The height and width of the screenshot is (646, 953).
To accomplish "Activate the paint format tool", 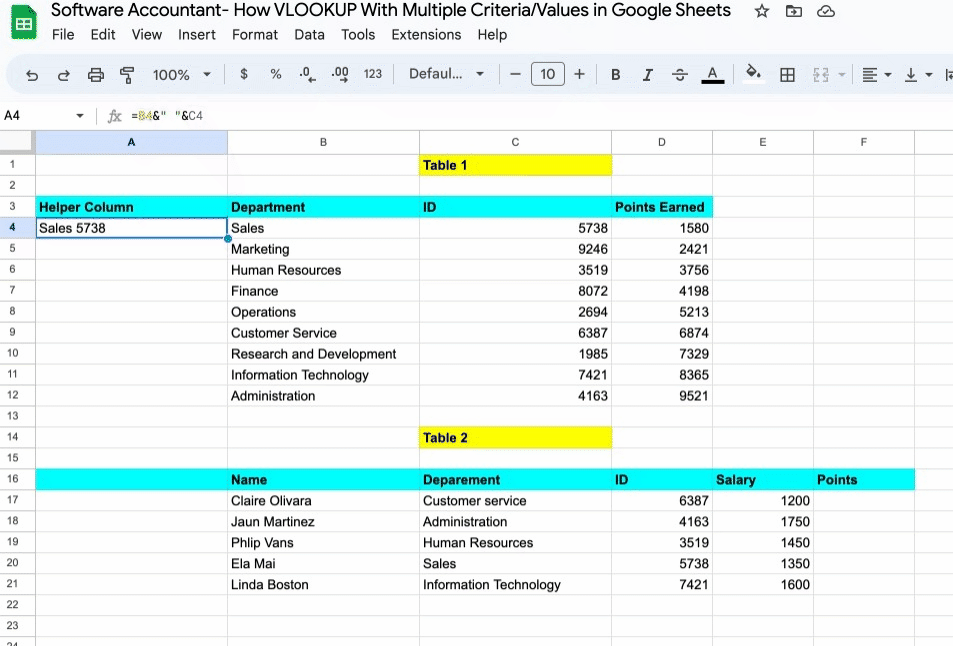I will pyautogui.click(x=127, y=75).
